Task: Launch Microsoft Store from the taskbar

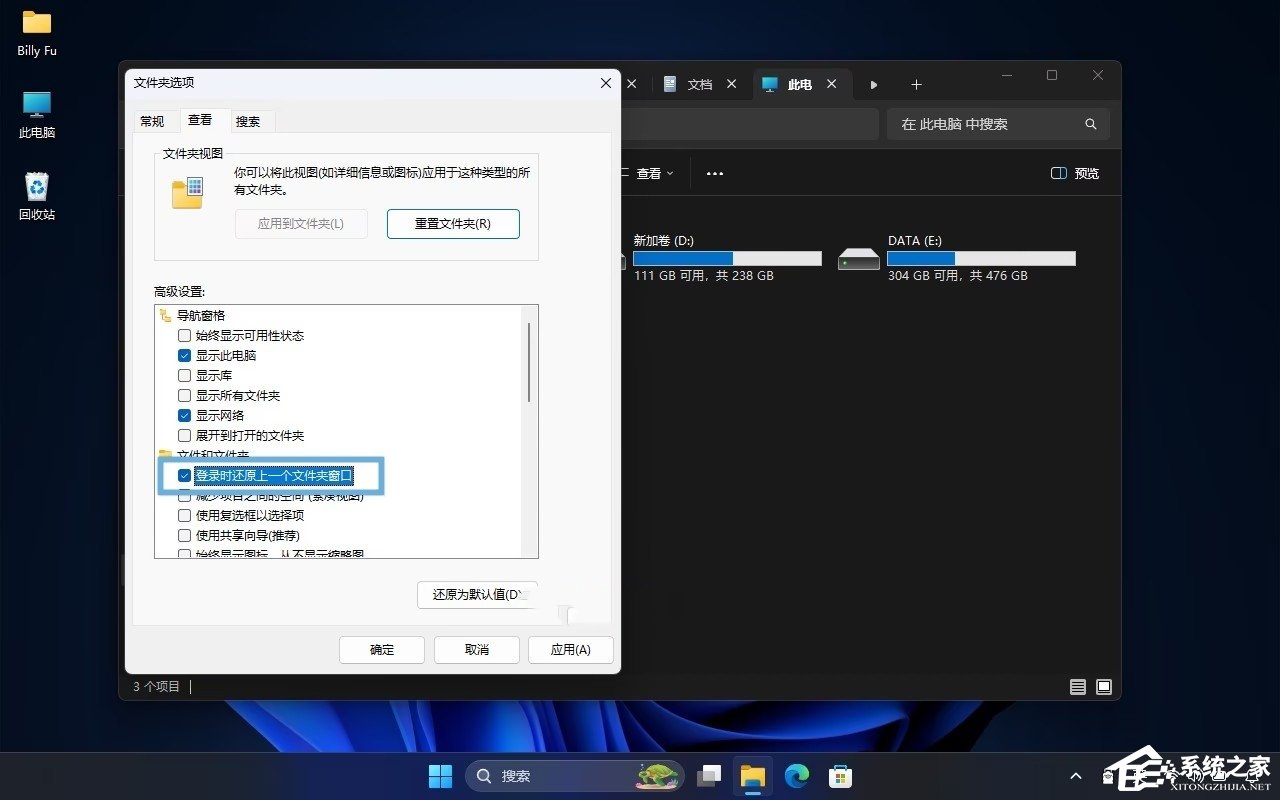Action: [x=839, y=775]
